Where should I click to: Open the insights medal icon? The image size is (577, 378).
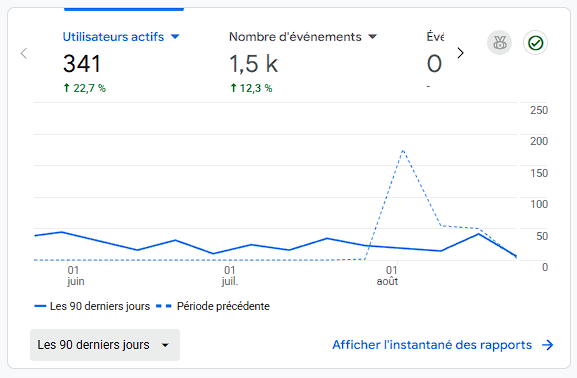[x=499, y=43]
